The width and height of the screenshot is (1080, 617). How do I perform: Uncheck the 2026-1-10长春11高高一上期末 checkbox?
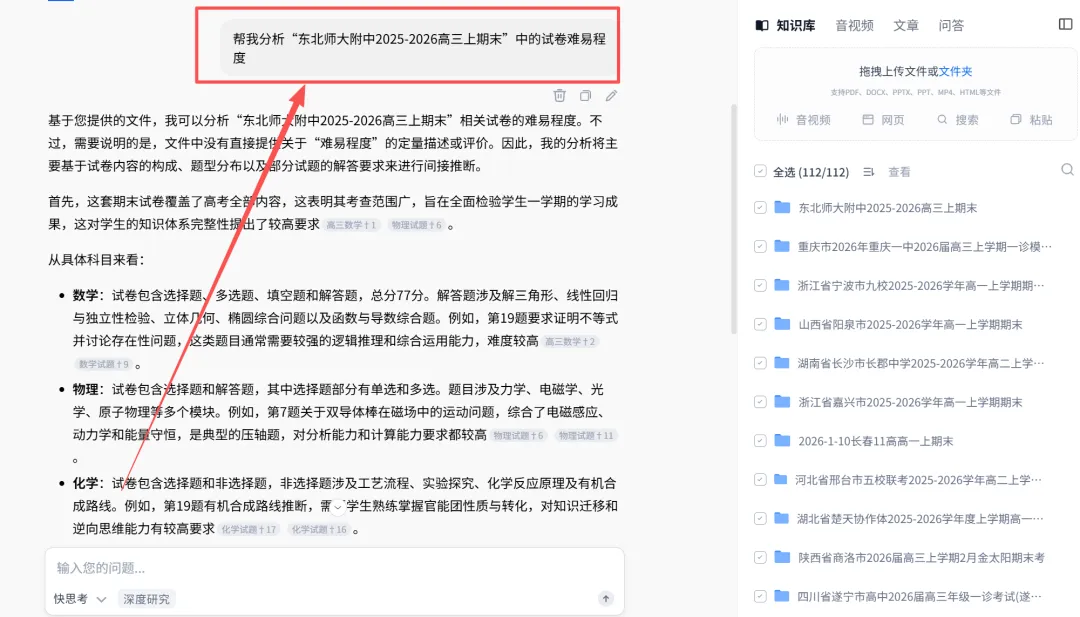760,441
